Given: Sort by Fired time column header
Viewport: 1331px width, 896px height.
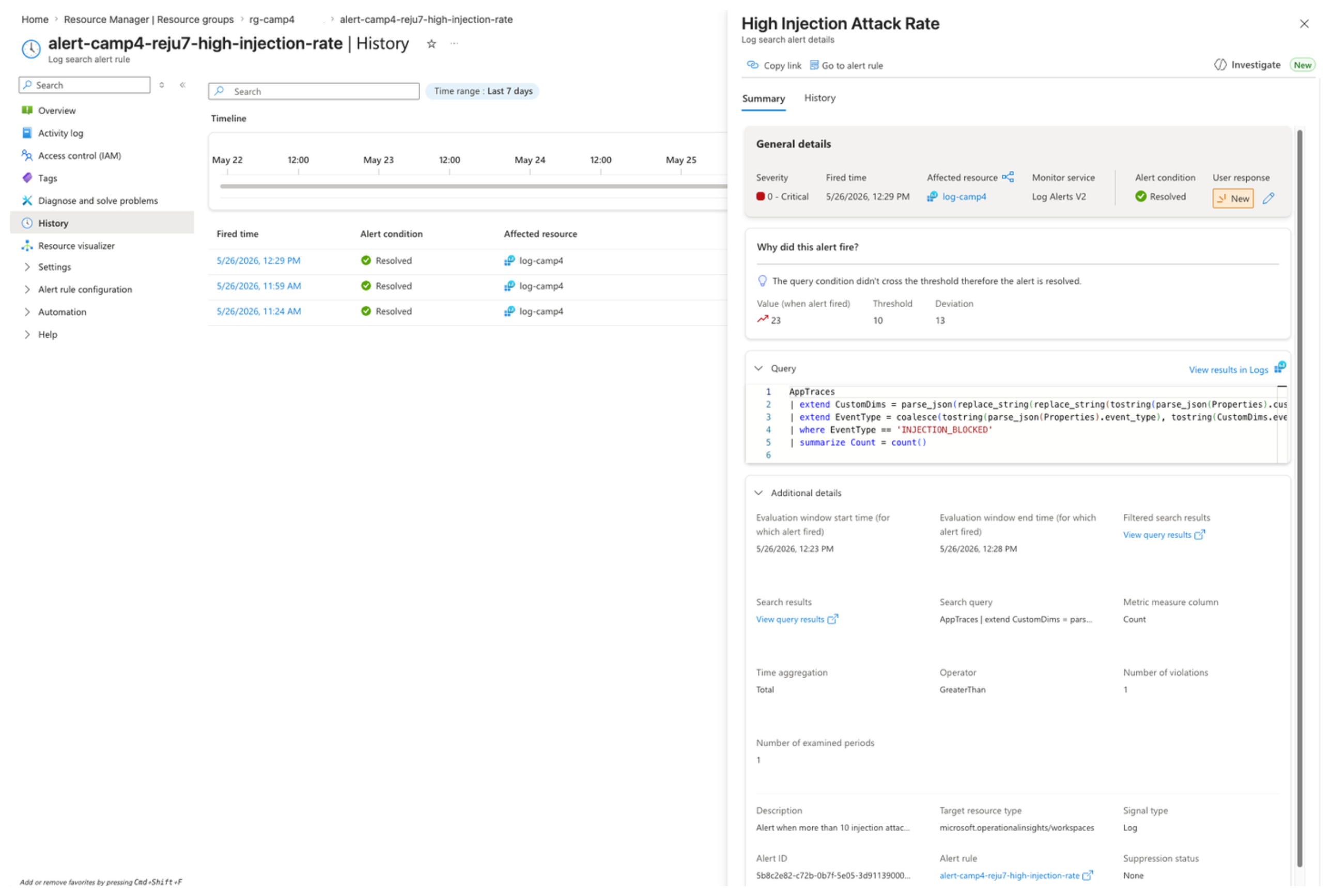Looking at the screenshot, I should pos(237,234).
